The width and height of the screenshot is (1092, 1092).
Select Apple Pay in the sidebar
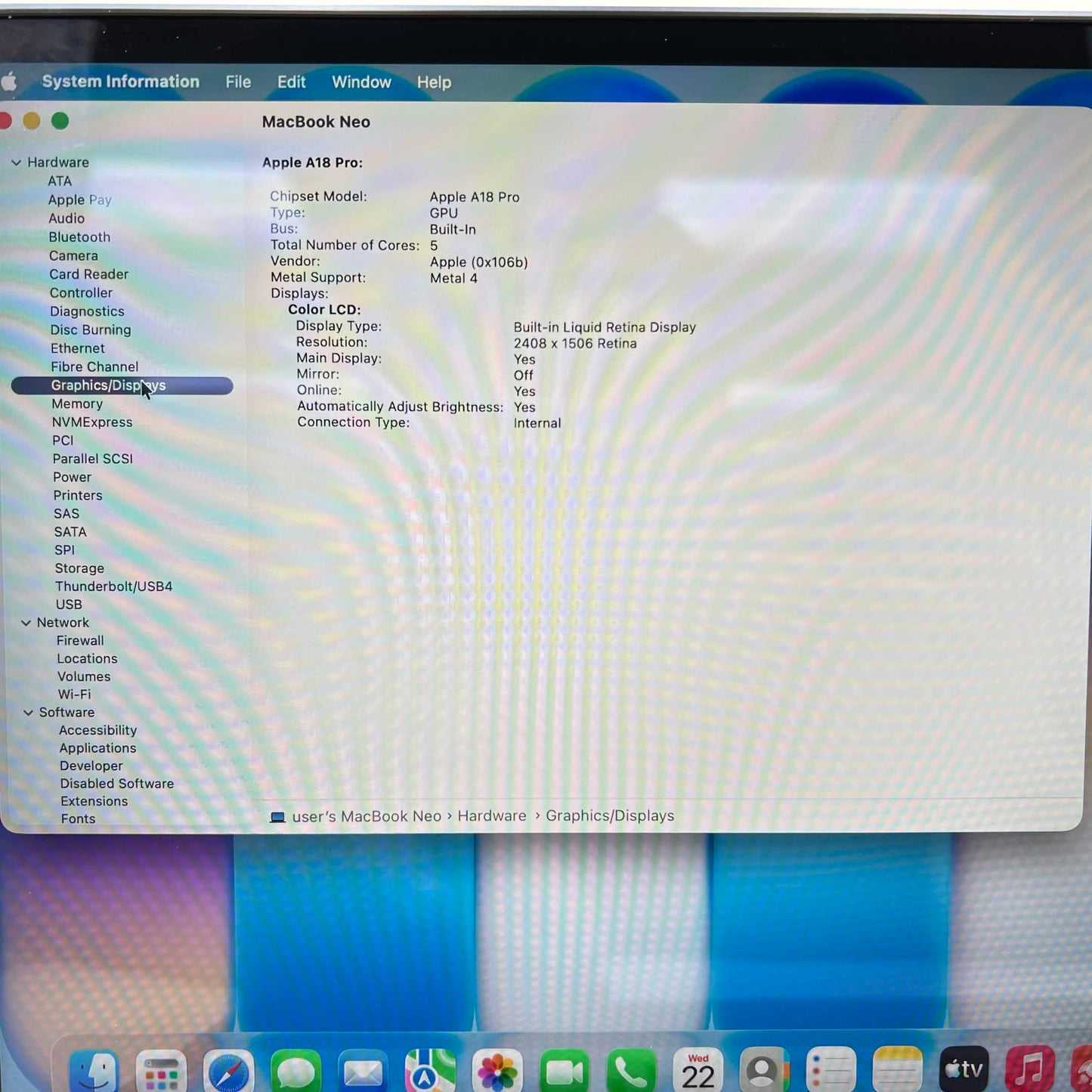coord(79,200)
